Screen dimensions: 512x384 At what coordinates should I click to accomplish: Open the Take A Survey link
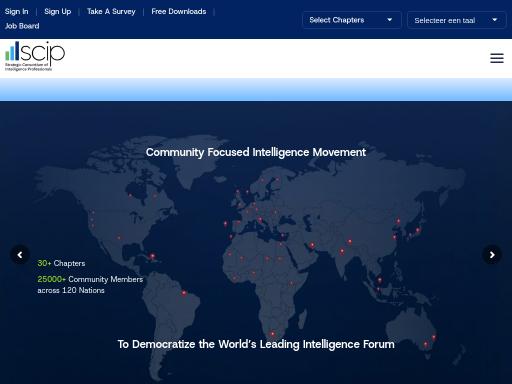click(111, 11)
